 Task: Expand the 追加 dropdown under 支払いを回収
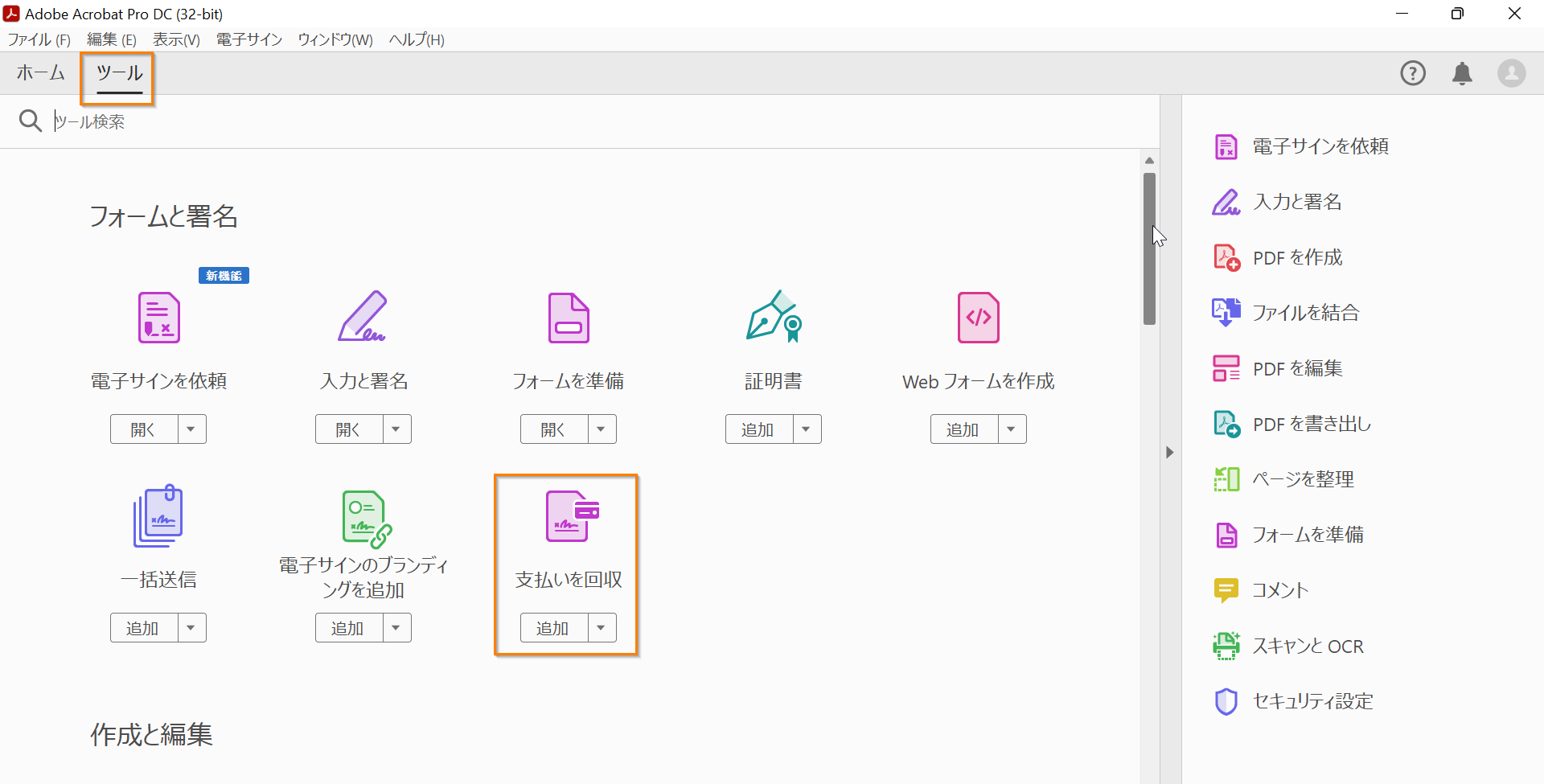(x=602, y=627)
